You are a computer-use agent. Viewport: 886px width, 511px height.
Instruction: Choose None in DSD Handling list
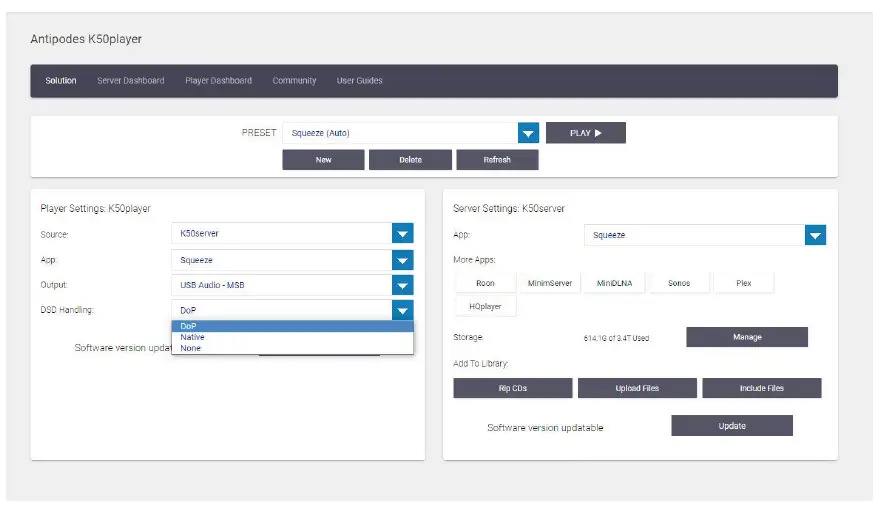click(292, 348)
